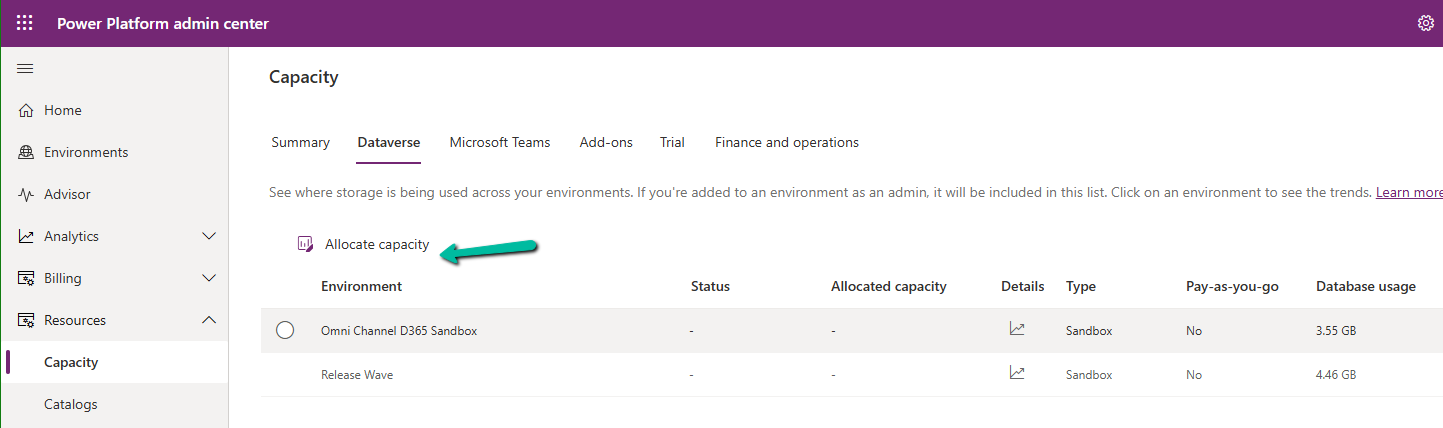Click Pay-as-you-go column header
The width and height of the screenshot is (1443, 428).
pyautogui.click(x=1232, y=286)
